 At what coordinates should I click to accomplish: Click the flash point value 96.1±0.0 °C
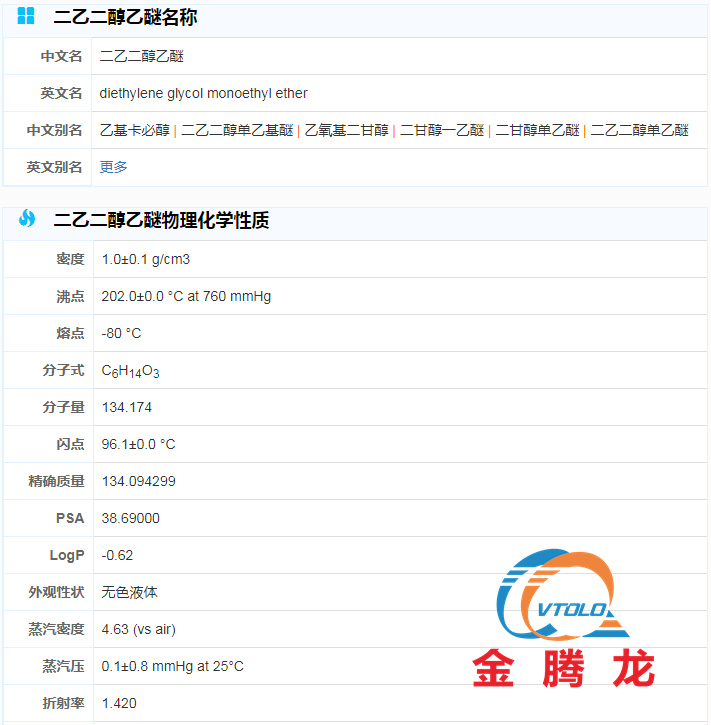[138, 444]
